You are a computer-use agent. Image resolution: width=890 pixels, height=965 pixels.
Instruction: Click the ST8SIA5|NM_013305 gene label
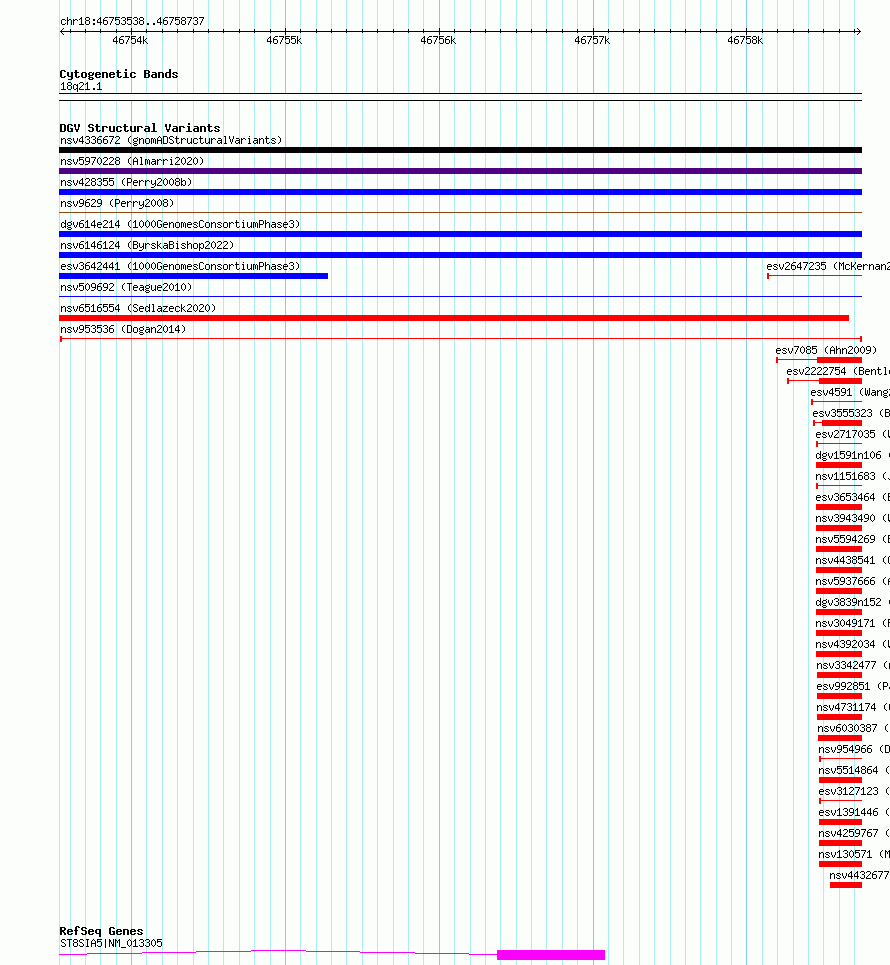[x=111, y=943]
